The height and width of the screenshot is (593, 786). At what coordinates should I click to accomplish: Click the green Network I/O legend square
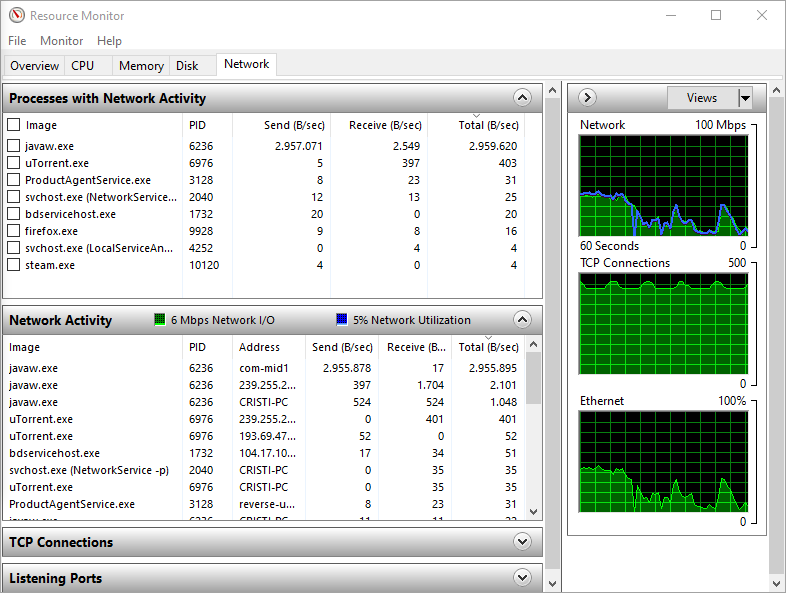(x=159, y=319)
